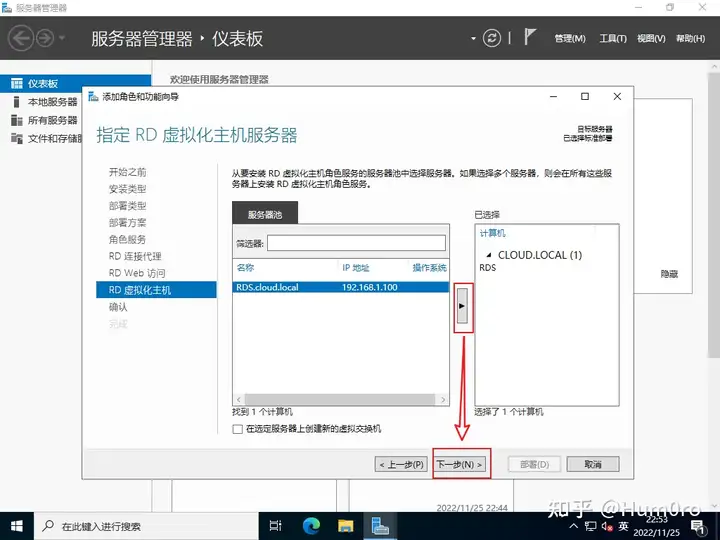Show hidden system tray icons

point(574,526)
